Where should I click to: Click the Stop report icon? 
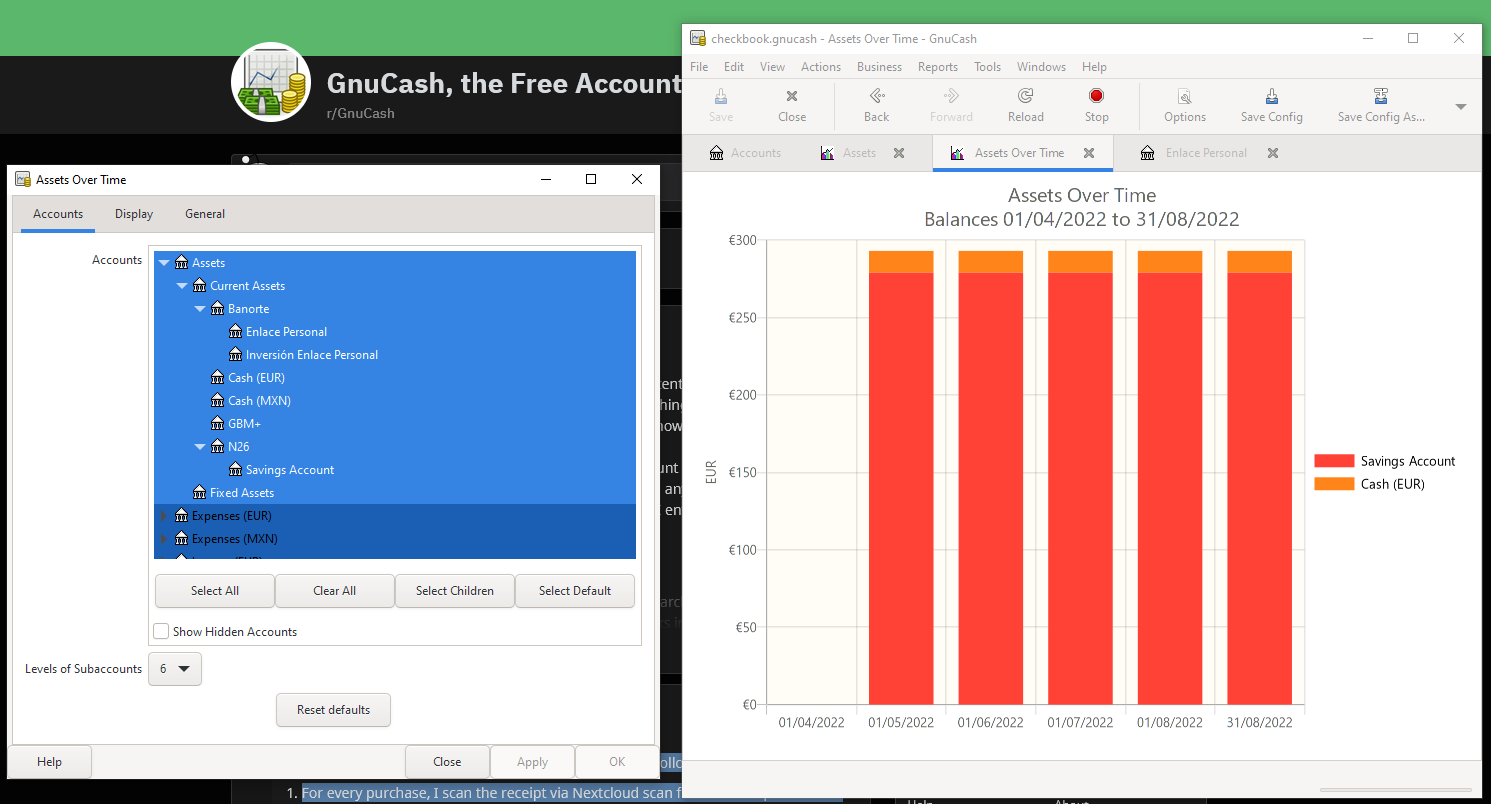(x=1096, y=97)
